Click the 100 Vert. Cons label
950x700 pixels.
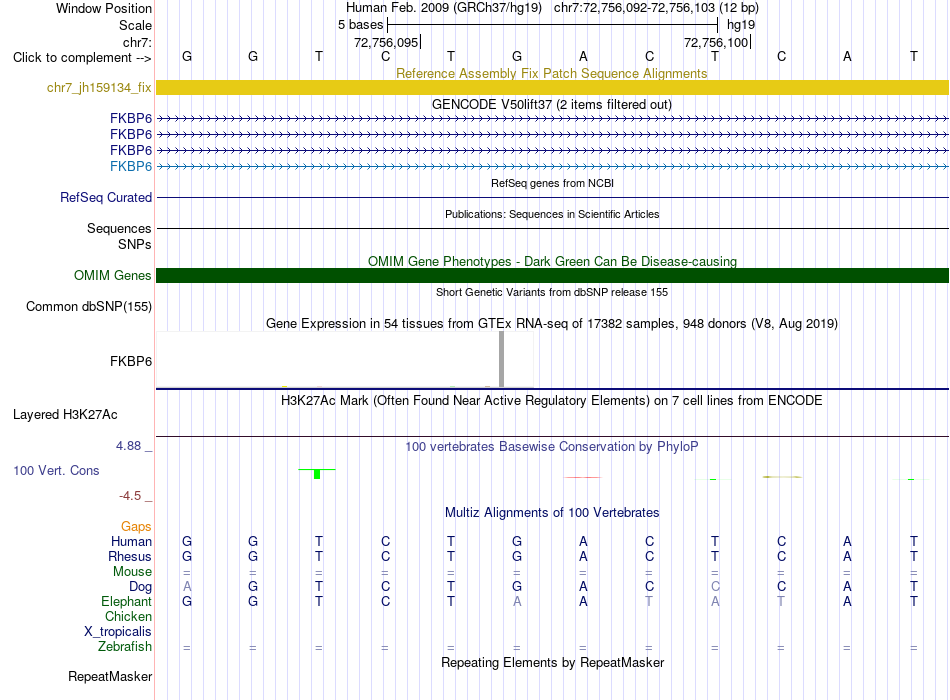pyautogui.click(x=56, y=470)
